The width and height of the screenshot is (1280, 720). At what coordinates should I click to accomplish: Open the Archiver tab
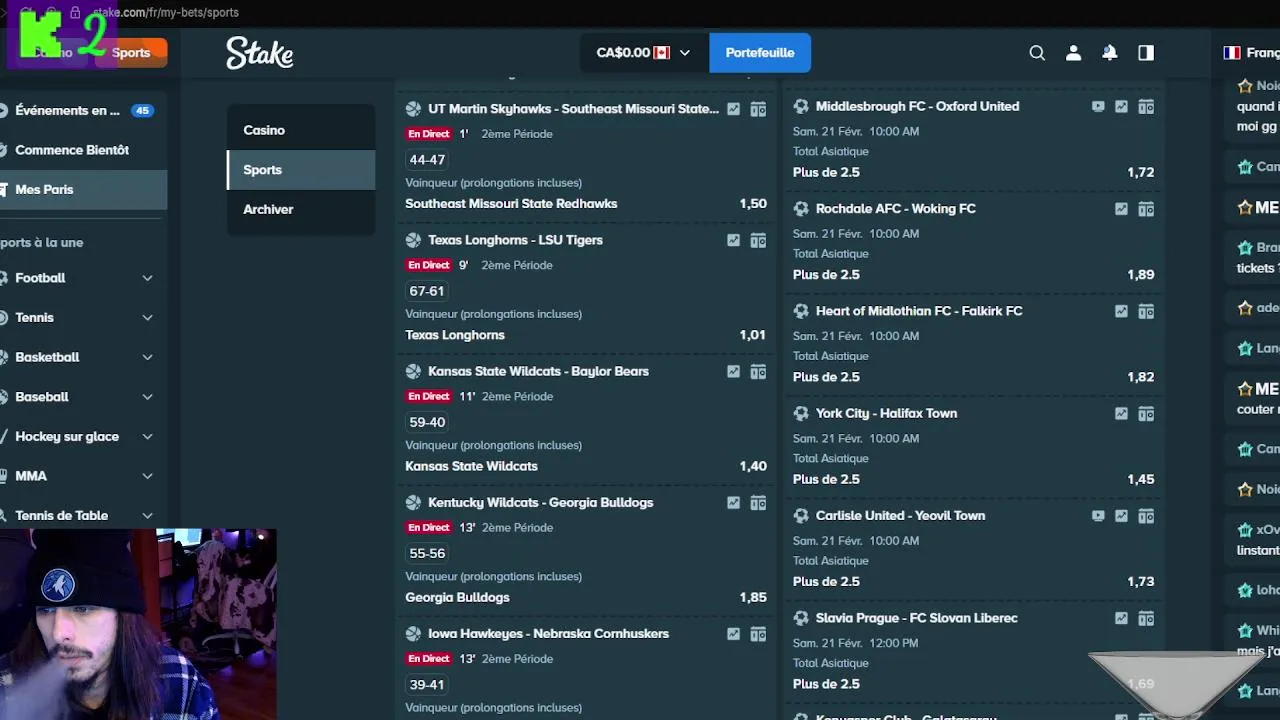[x=301, y=209]
